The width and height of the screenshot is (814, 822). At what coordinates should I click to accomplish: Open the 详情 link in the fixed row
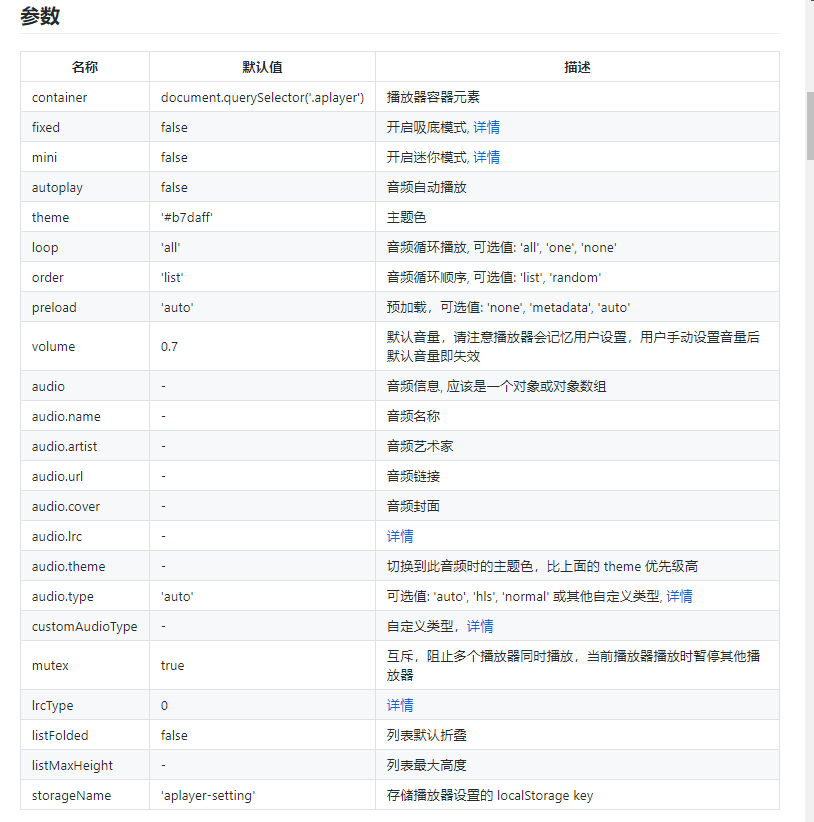click(x=486, y=127)
